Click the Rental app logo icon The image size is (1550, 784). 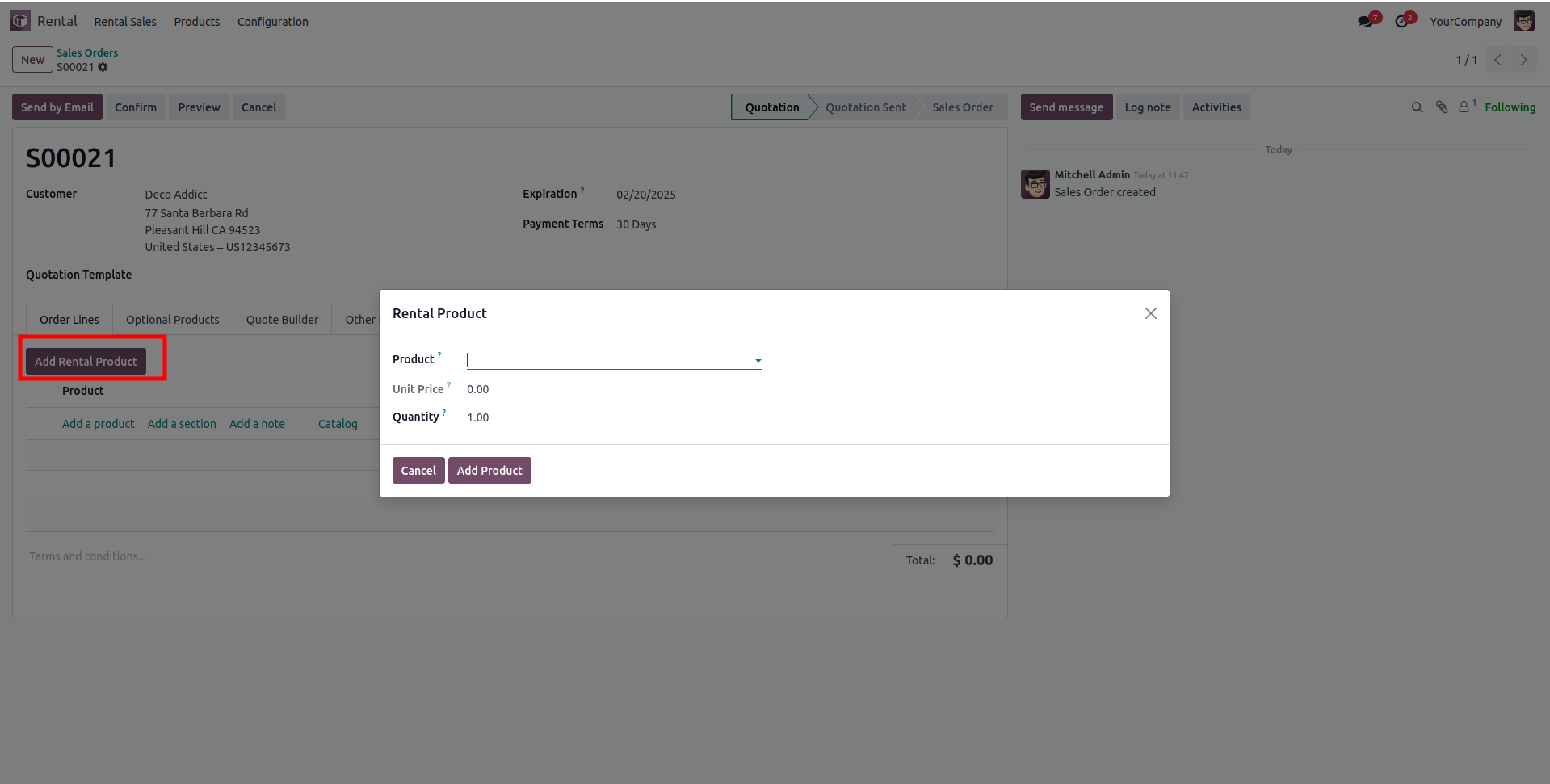pos(20,22)
